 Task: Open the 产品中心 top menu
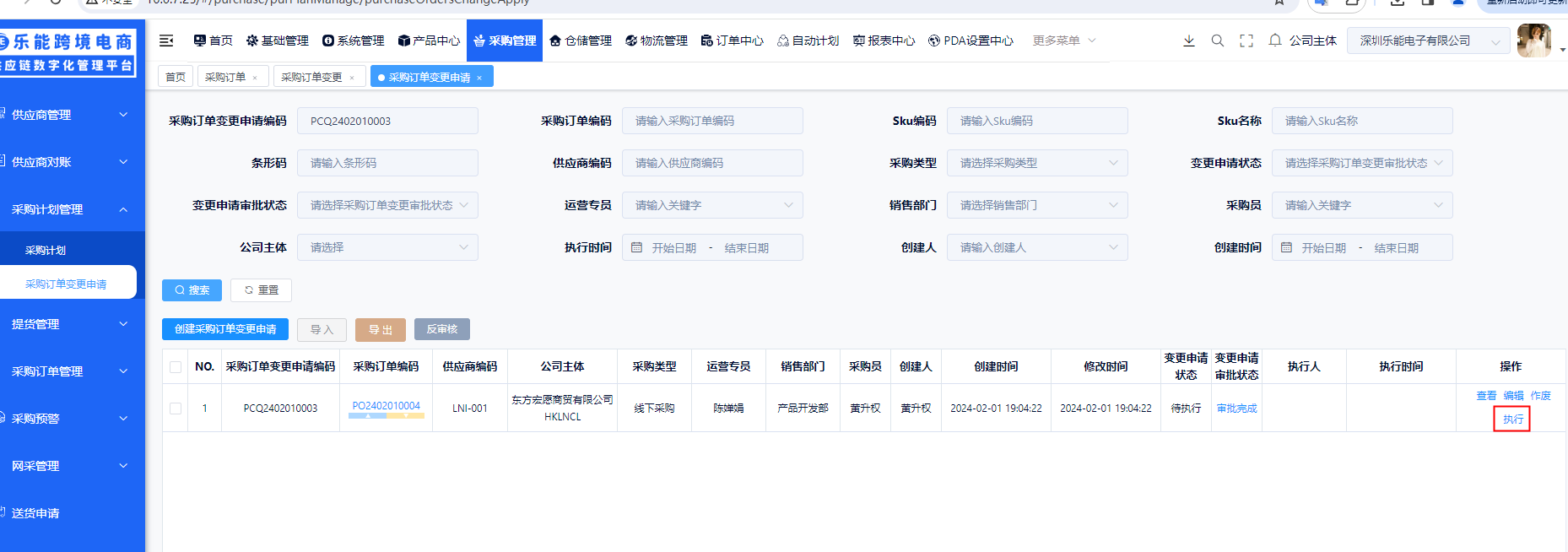click(x=429, y=41)
